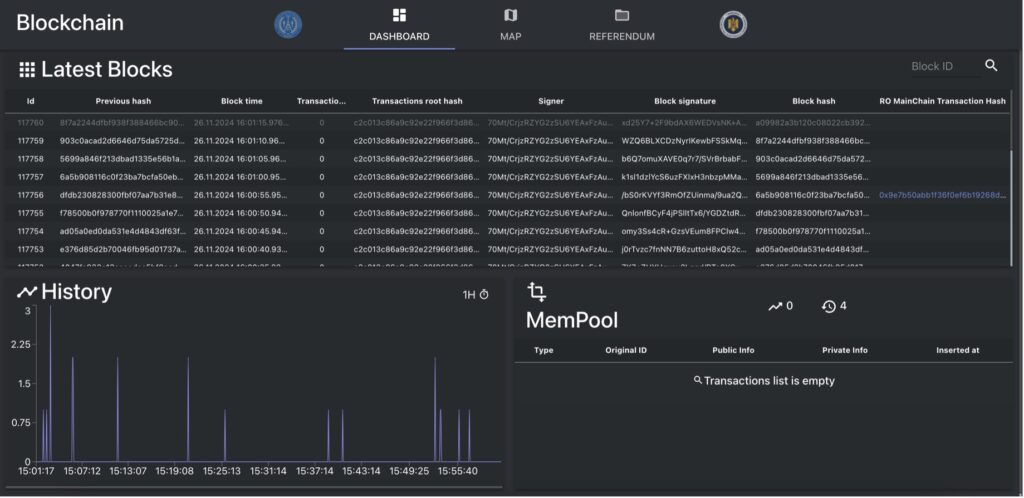Viewport: 1024px width, 498px height.
Task: Click the Inserted at MemPool column header
Action: pos(957,350)
